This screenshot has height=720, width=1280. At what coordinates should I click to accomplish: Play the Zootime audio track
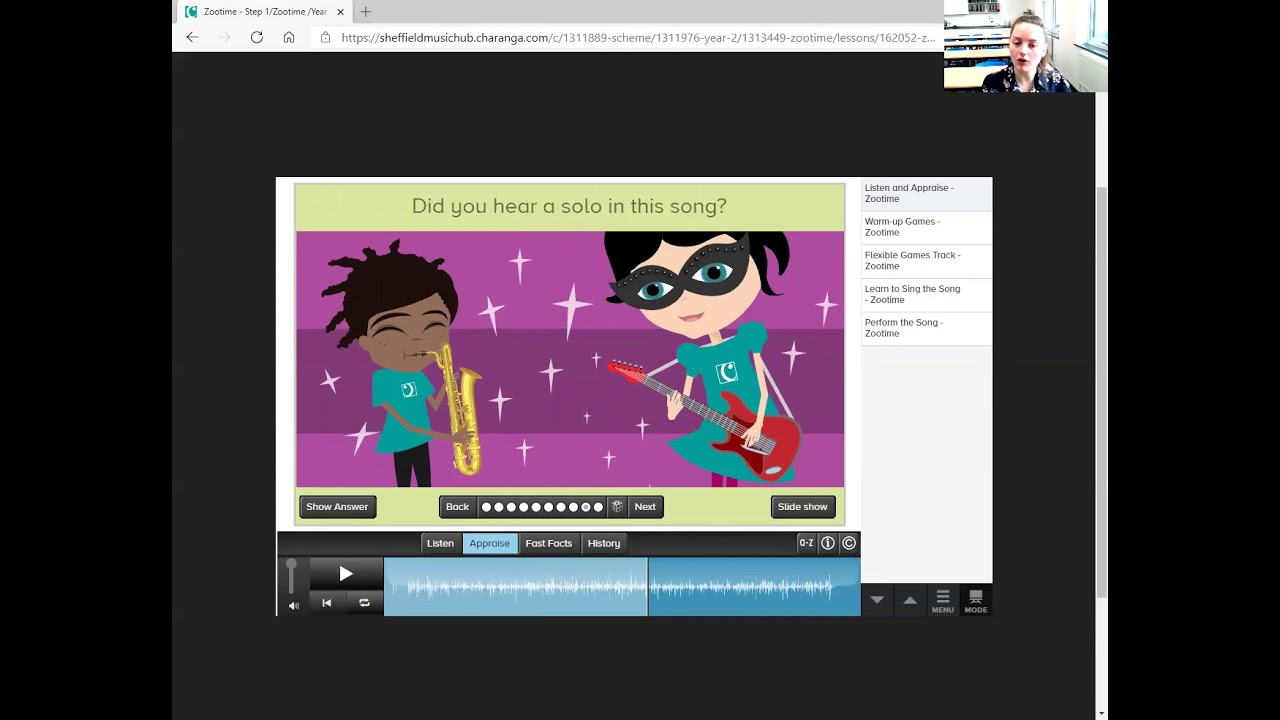click(346, 574)
